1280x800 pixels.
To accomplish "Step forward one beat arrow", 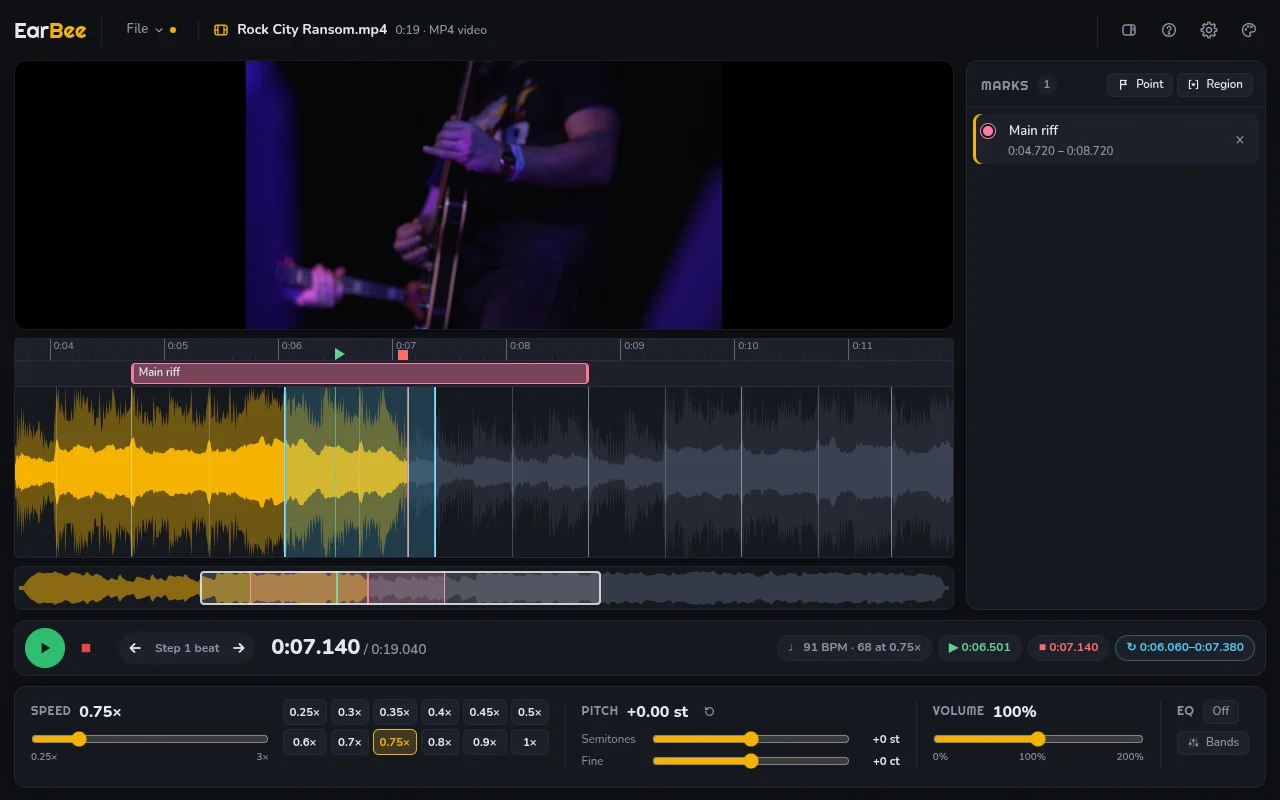I will coord(239,648).
